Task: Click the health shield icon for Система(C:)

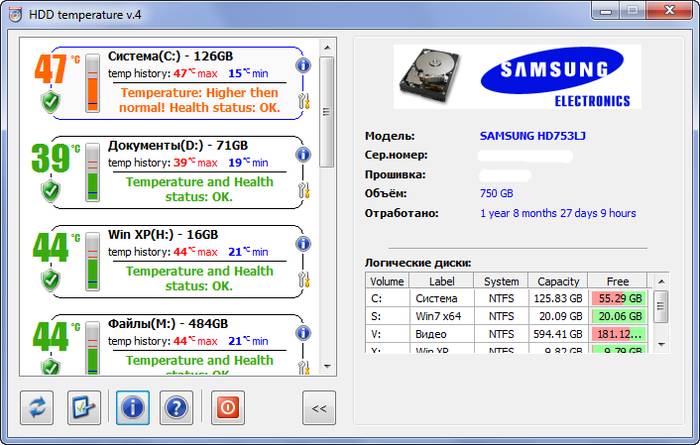Action: click(51, 101)
